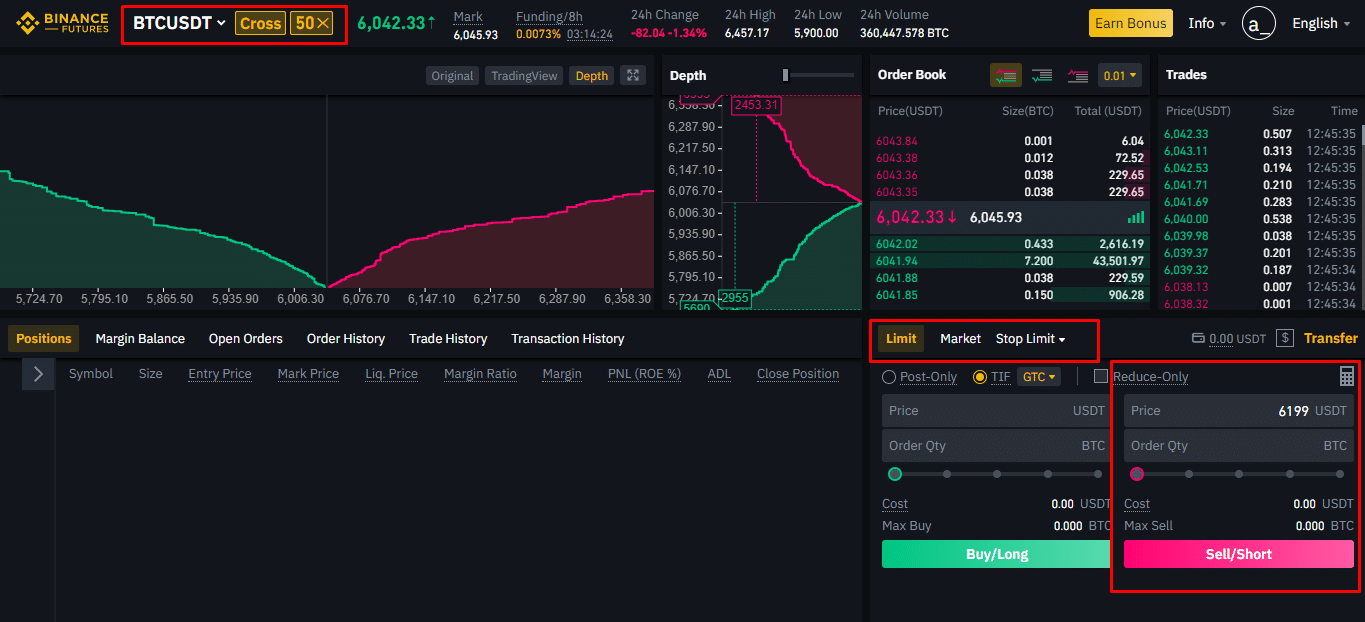Click buy-side Order Qty input field

tap(996, 446)
